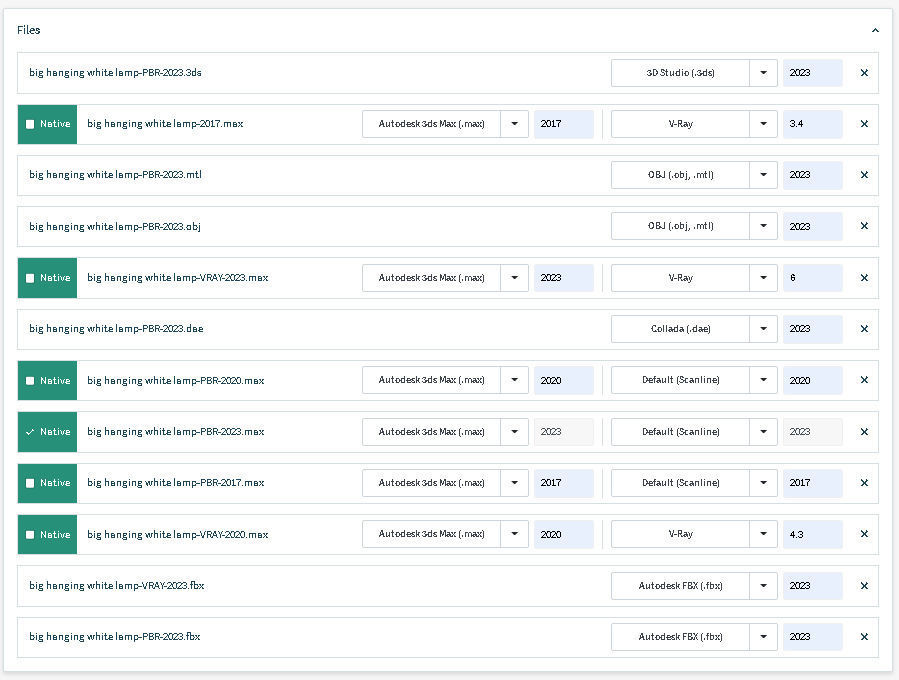Collapse the Files section
Screen dimensions: 899x680
(875, 30)
